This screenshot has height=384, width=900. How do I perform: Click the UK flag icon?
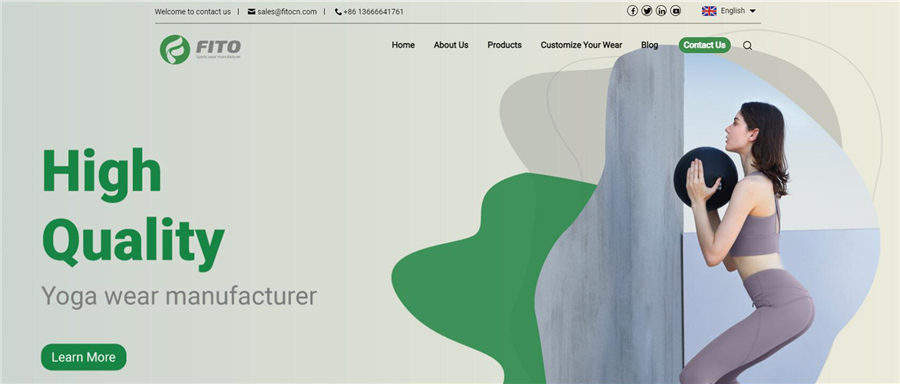coord(709,11)
